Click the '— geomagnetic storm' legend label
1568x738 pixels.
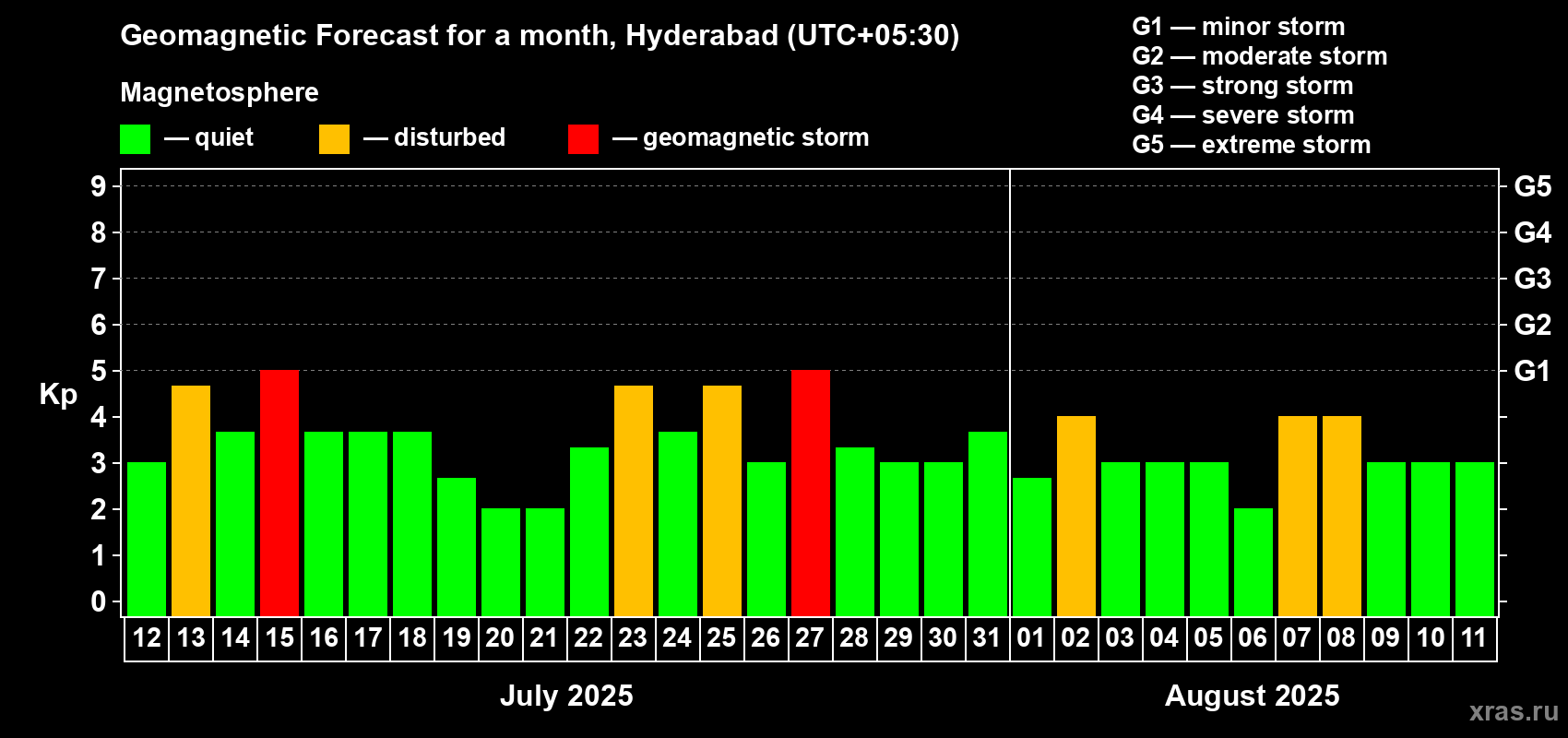click(x=741, y=138)
